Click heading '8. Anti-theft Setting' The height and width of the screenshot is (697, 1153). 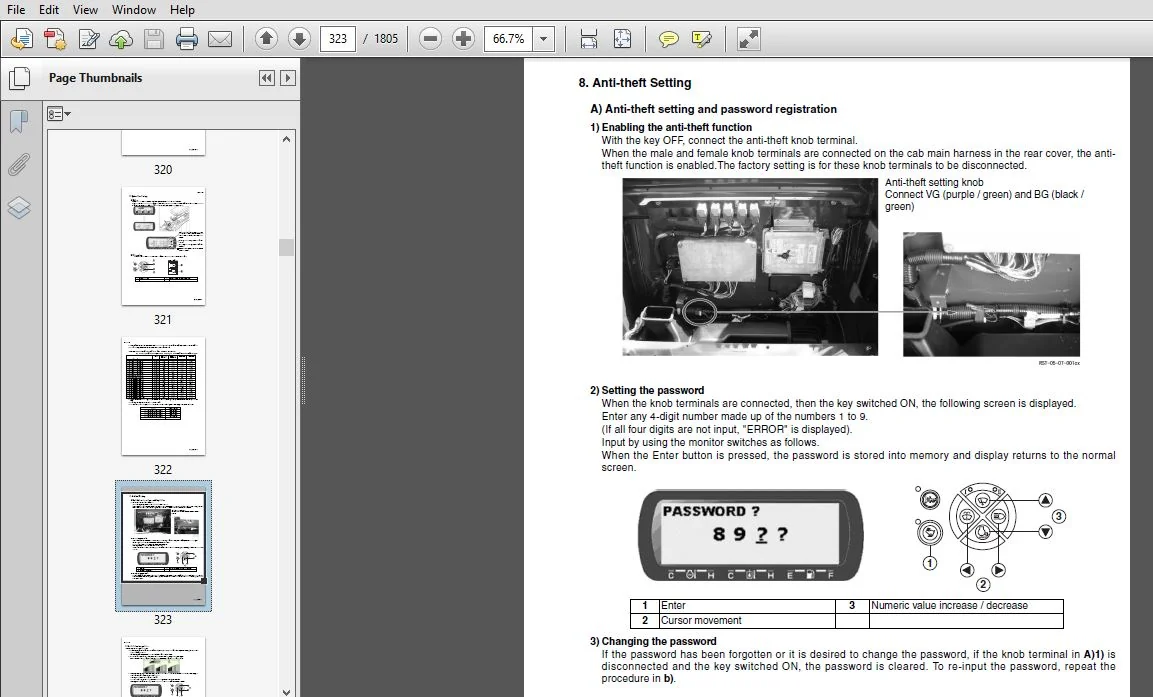(635, 83)
